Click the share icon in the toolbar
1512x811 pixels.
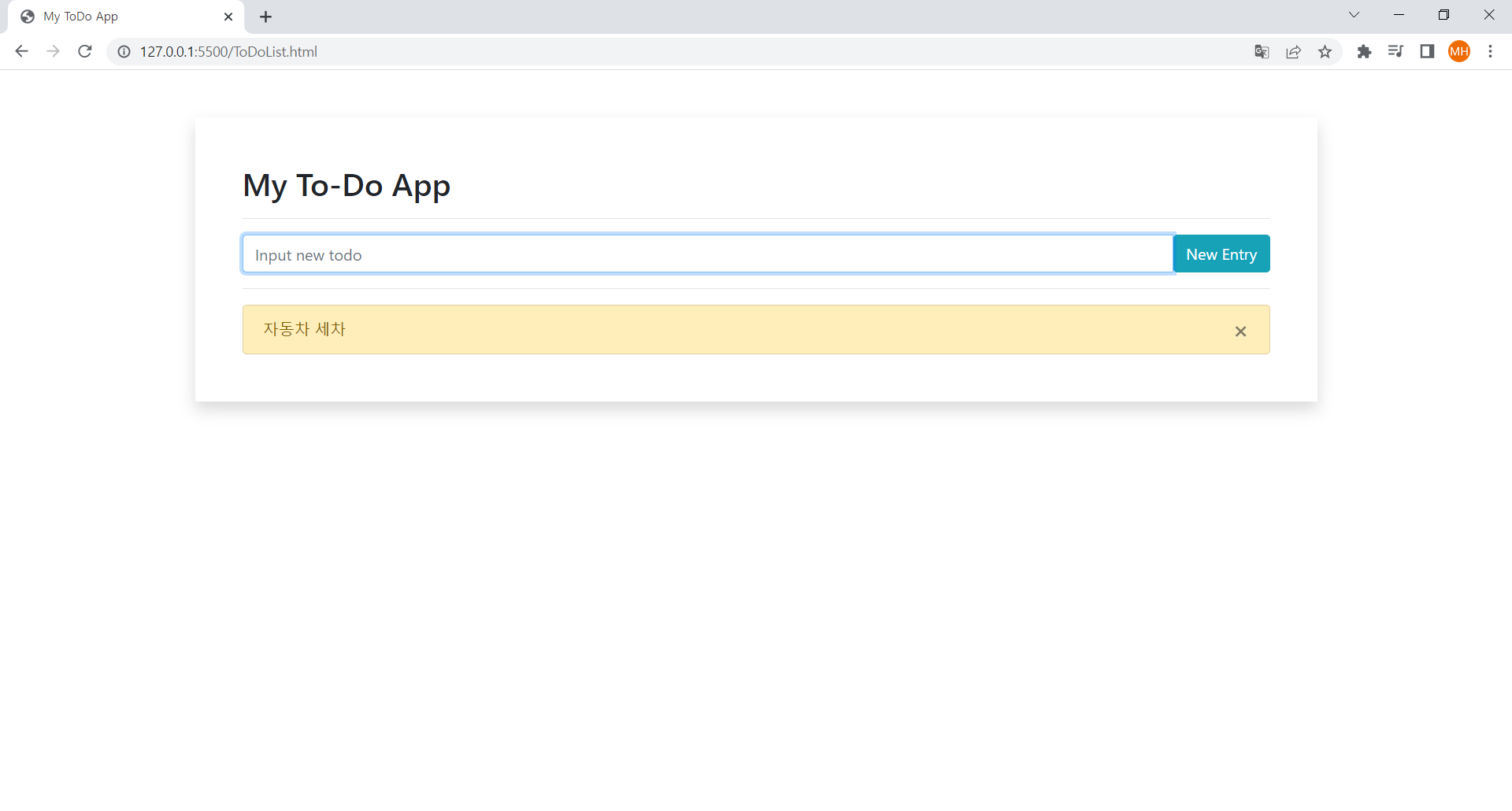[1294, 51]
